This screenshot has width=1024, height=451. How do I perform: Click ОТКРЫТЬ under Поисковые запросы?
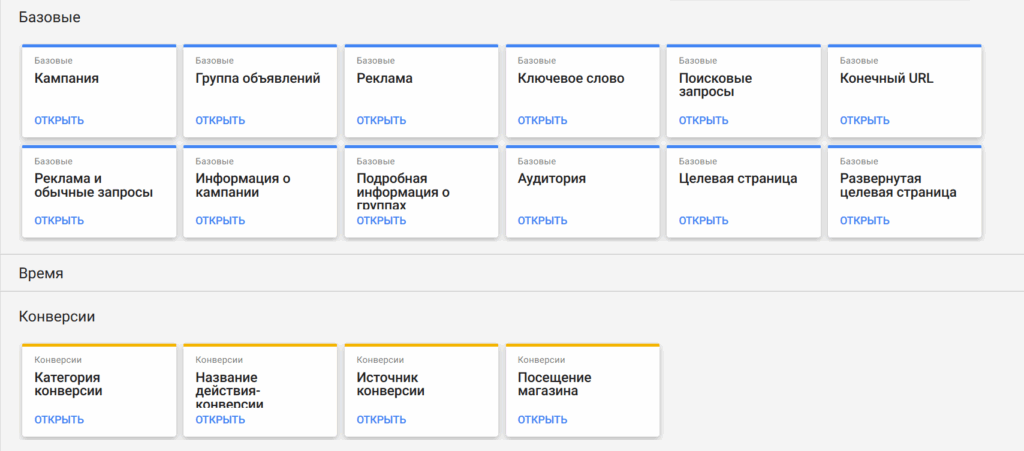pyautogui.click(x=703, y=121)
